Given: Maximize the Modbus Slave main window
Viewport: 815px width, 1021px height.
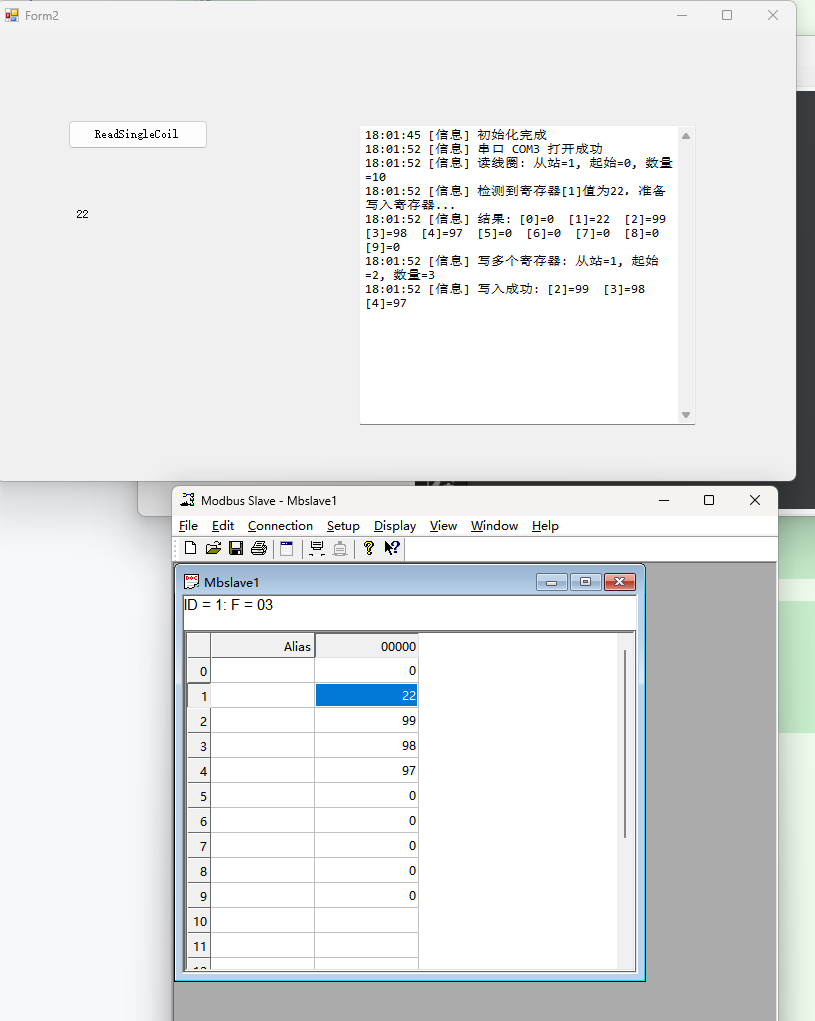Looking at the screenshot, I should pyautogui.click(x=709, y=500).
